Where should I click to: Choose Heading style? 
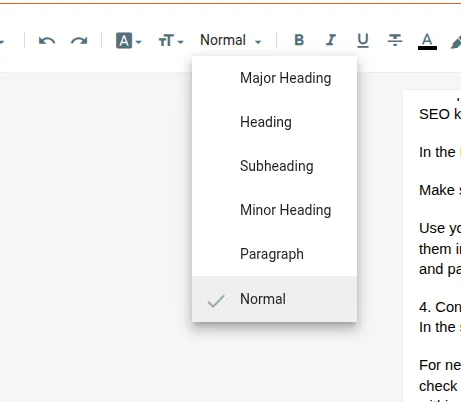click(x=274, y=122)
